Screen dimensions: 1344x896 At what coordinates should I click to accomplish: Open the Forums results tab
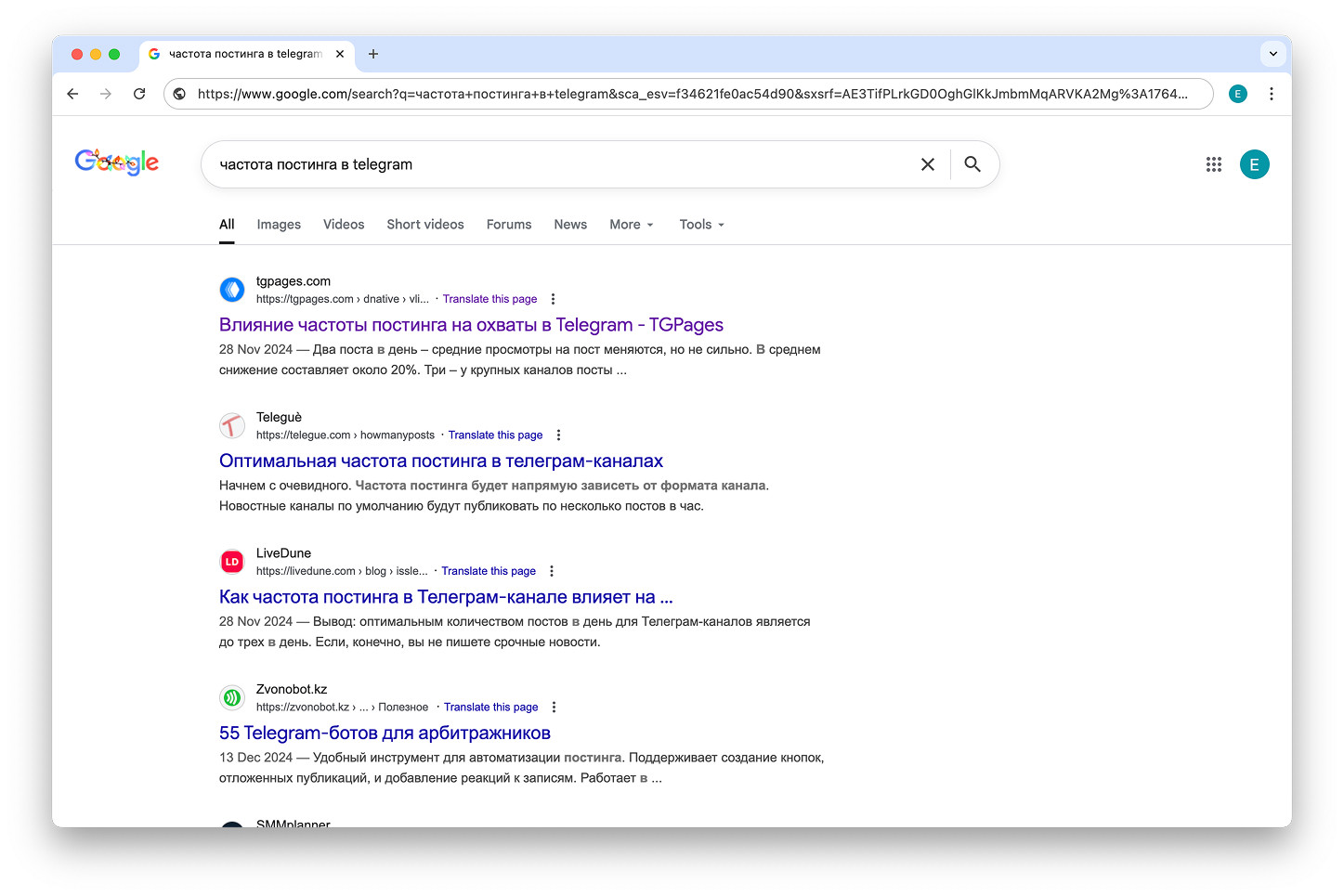[x=509, y=225]
